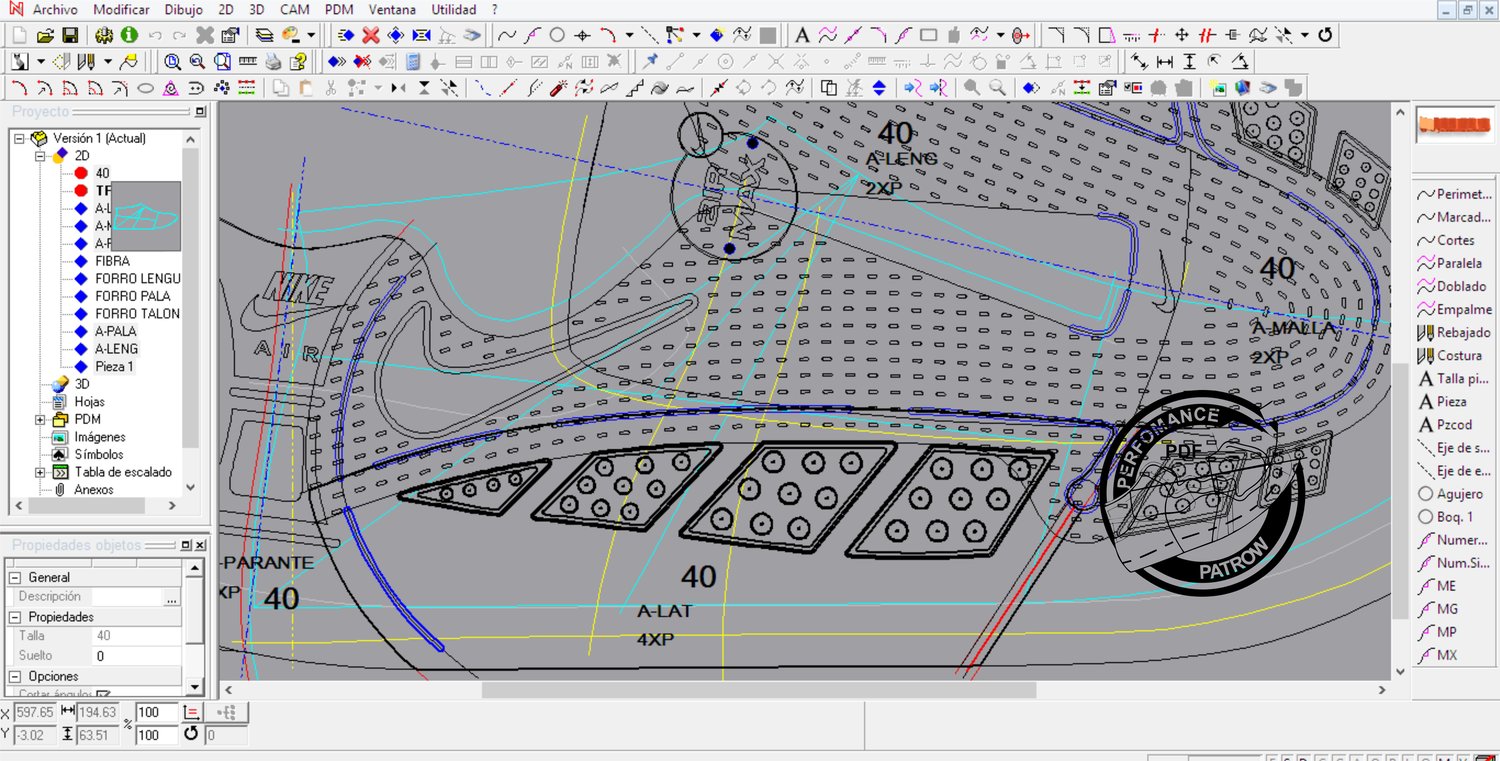Image resolution: width=1500 pixels, height=761 pixels.
Task: Click the circular rotate arrow in top toolbar
Action: tap(1326, 35)
